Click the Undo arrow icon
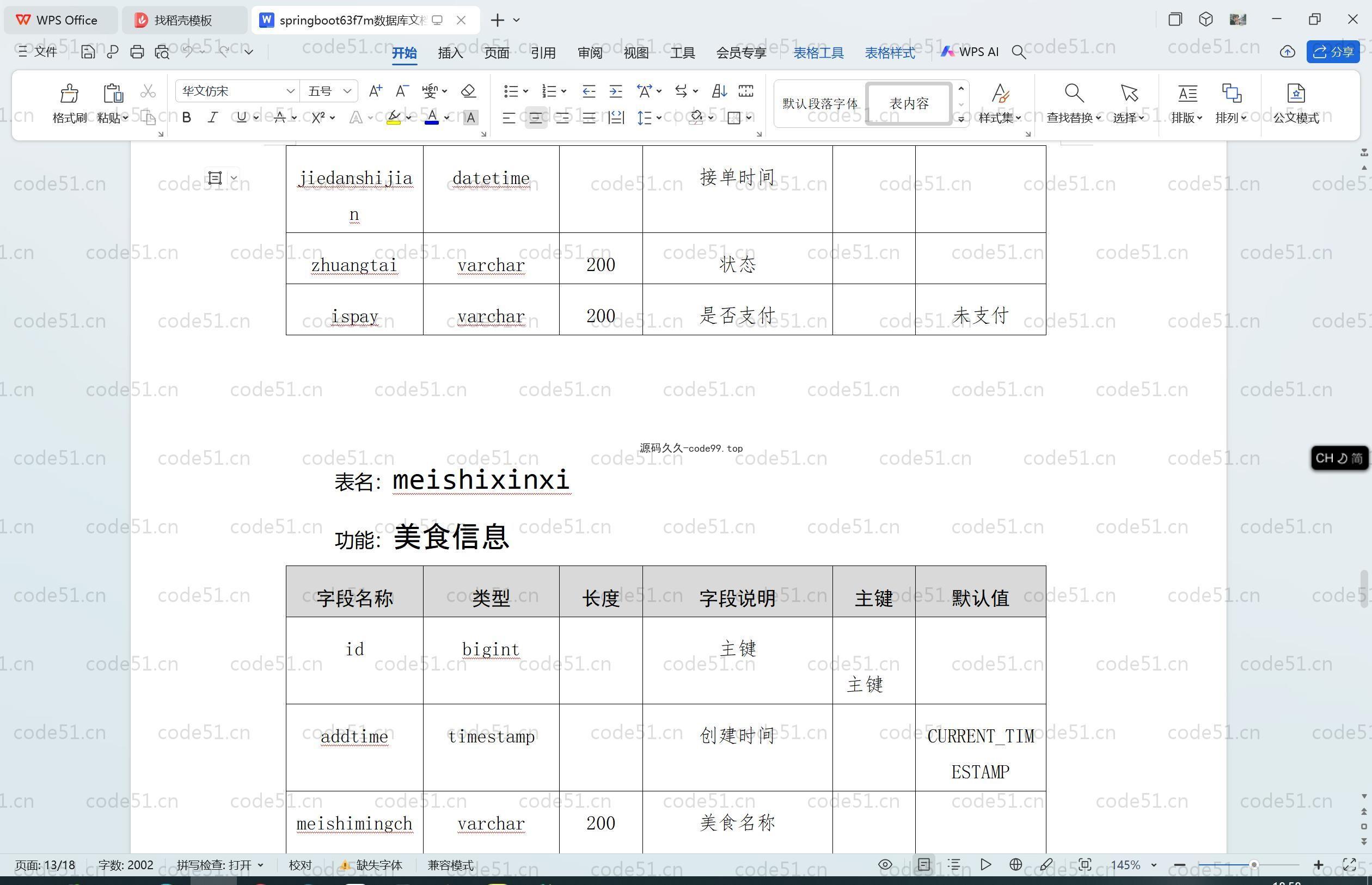1372x885 pixels. pos(187,51)
